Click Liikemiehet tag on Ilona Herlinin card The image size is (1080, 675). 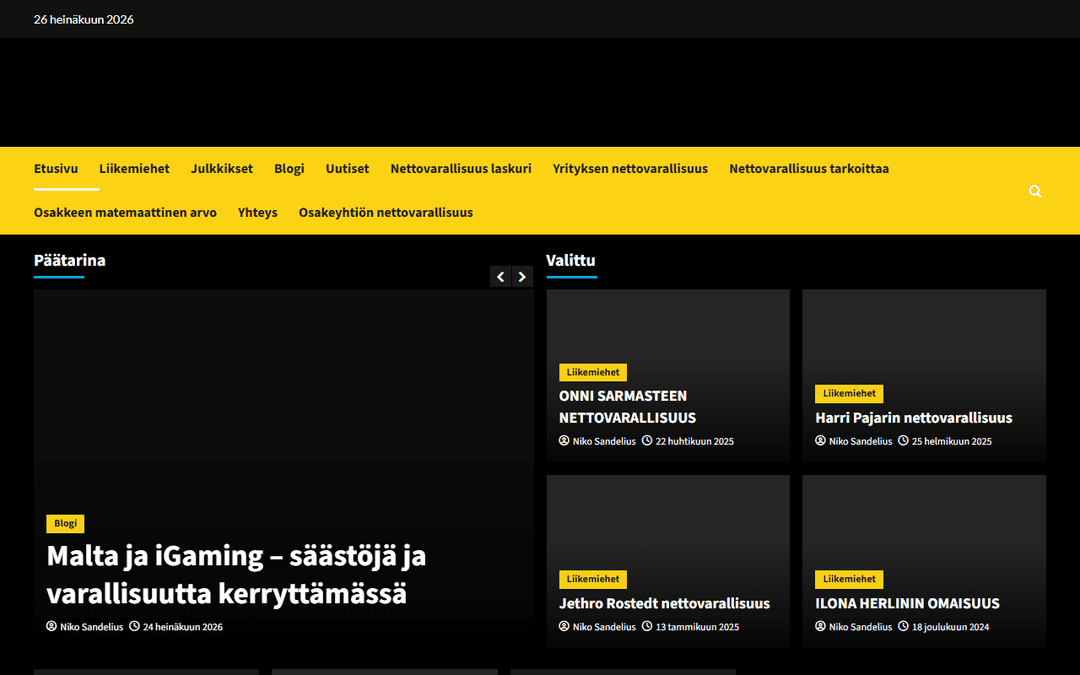[849, 579]
